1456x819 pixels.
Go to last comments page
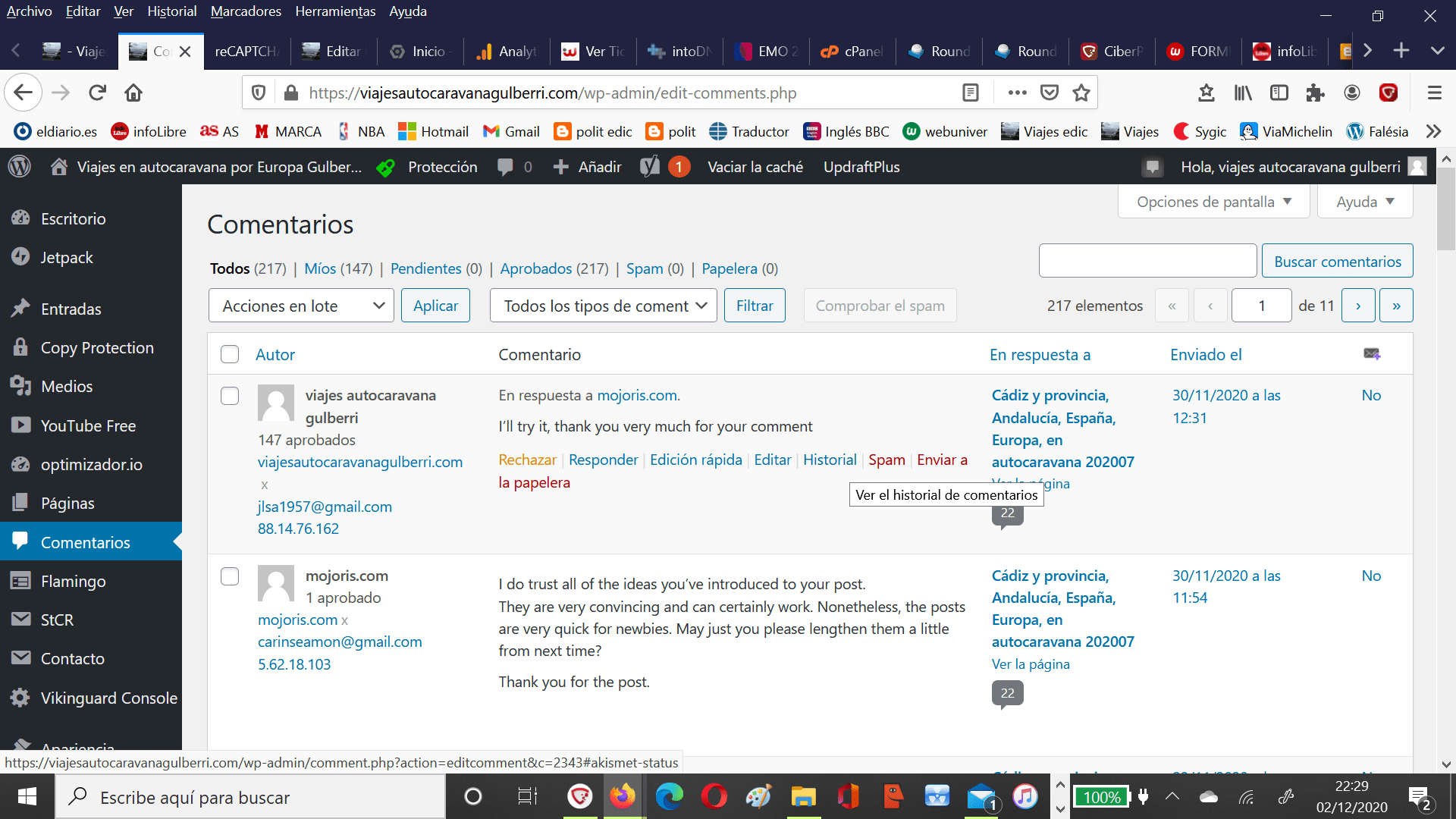click(x=1396, y=306)
